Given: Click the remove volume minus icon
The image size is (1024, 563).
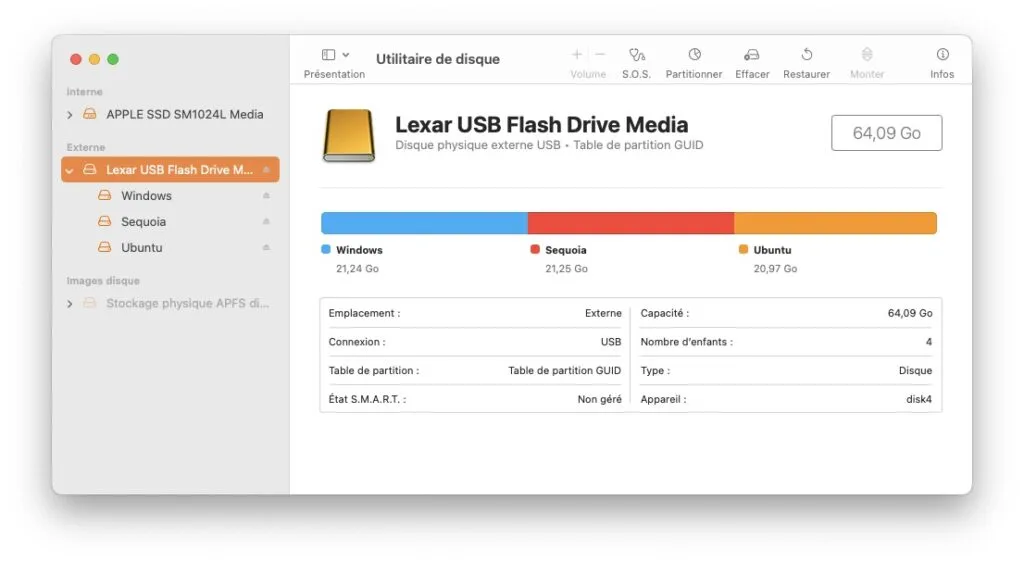Looking at the screenshot, I should (x=600, y=54).
